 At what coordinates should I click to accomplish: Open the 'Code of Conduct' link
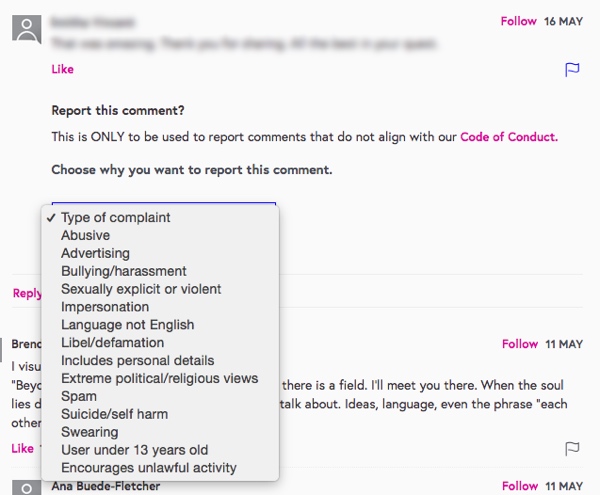click(507, 137)
